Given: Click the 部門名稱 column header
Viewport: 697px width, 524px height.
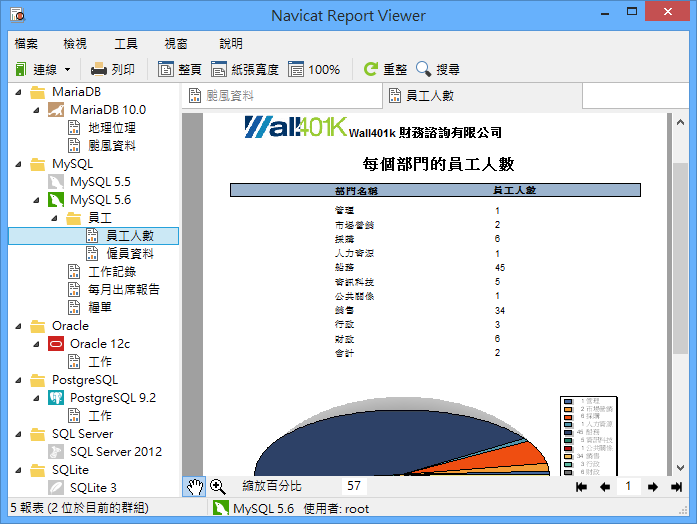Looking at the screenshot, I should (x=357, y=191).
